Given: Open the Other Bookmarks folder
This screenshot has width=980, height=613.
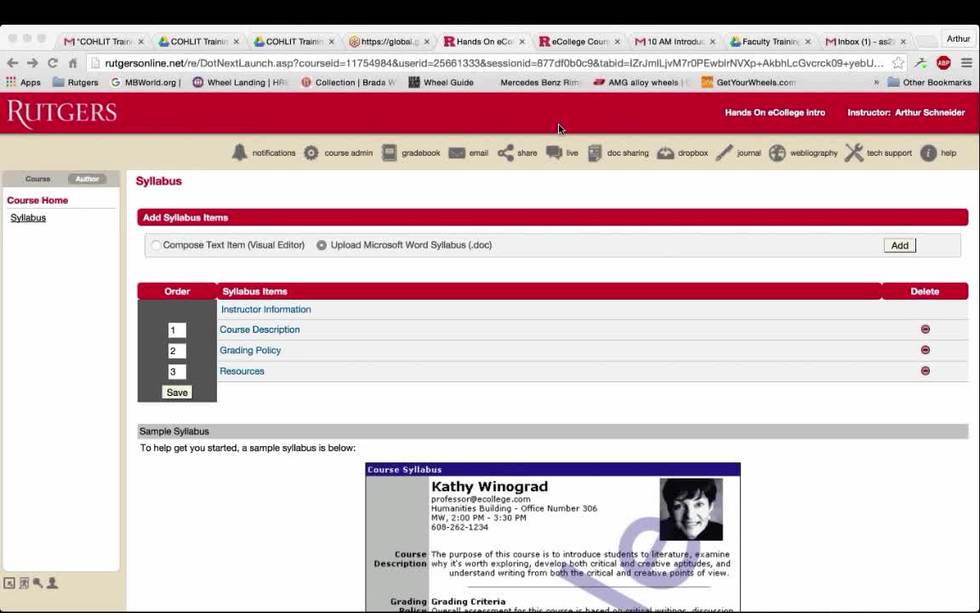Looking at the screenshot, I should coord(929,82).
